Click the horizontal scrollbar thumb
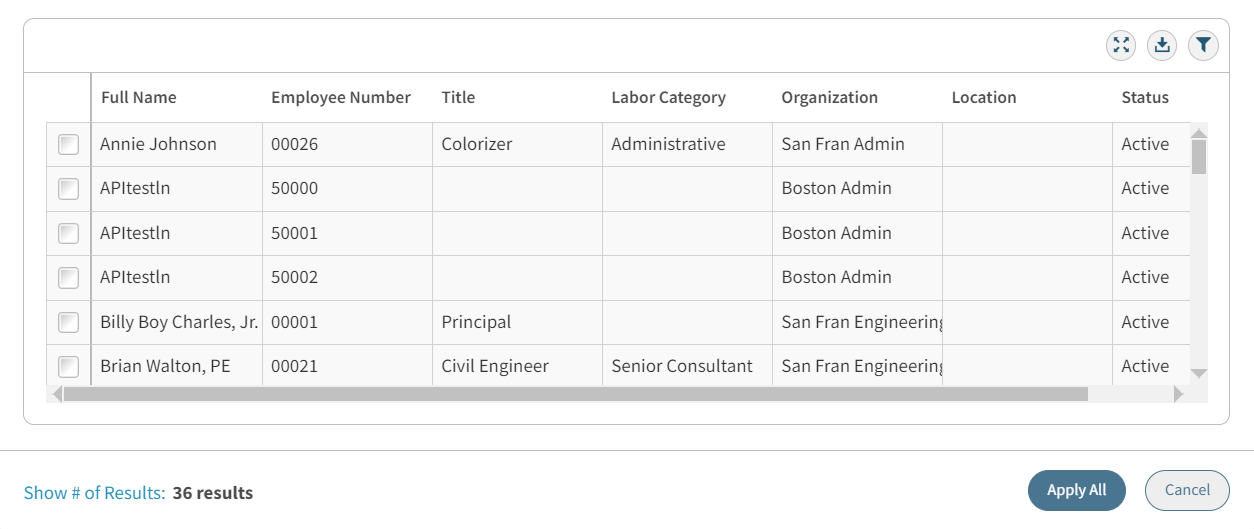Viewport: 1254px width, 529px height. point(575,394)
